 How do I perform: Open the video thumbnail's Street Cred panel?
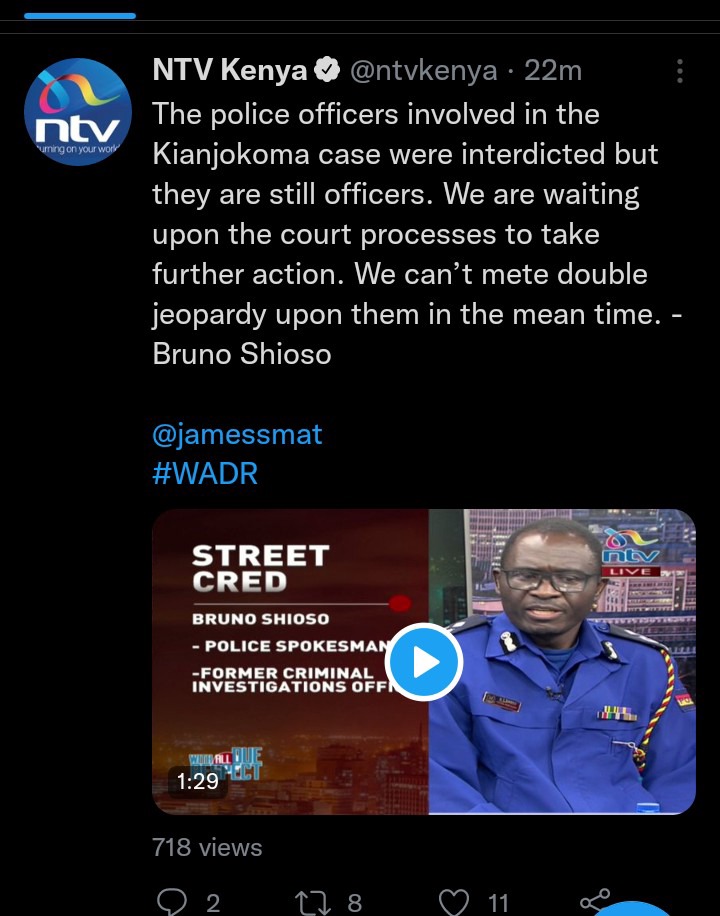(290, 662)
